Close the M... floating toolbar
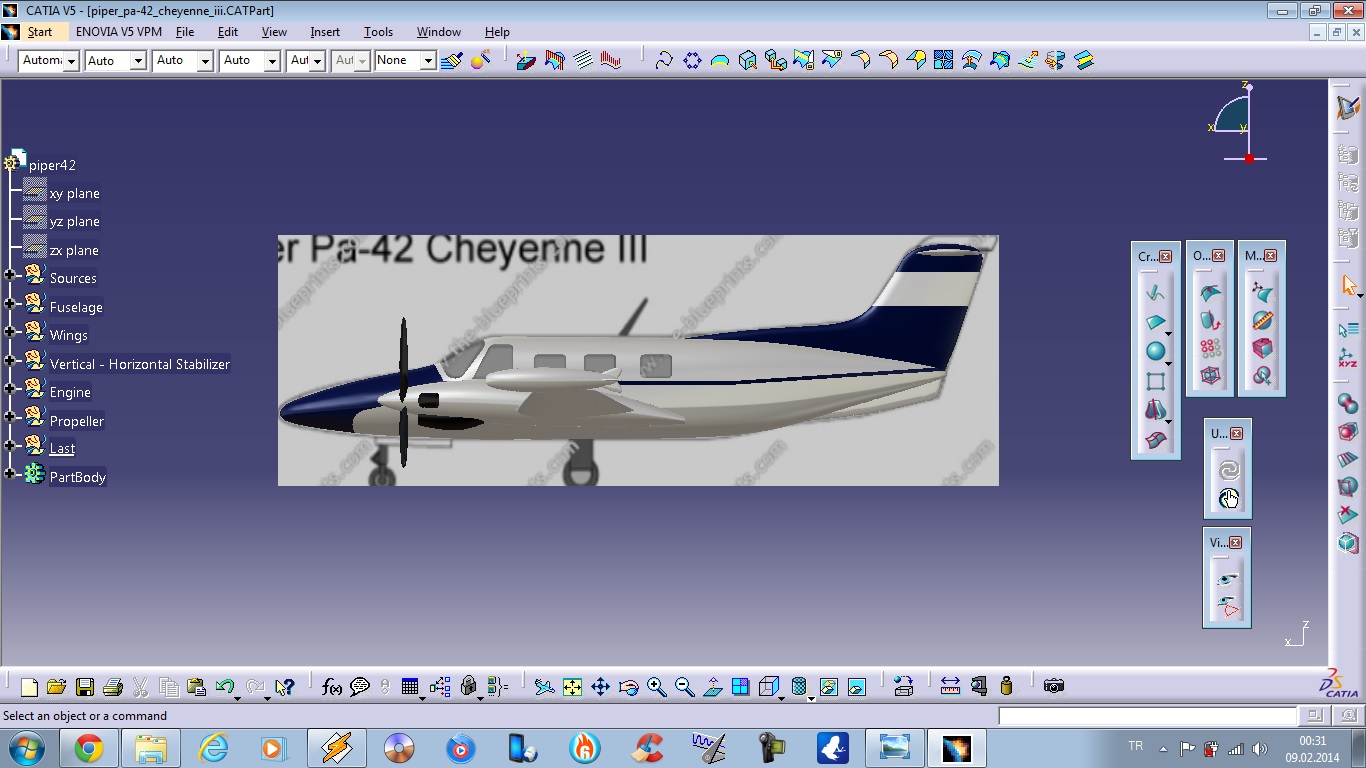Screen dimensions: 1366x768 [1270, 256]
